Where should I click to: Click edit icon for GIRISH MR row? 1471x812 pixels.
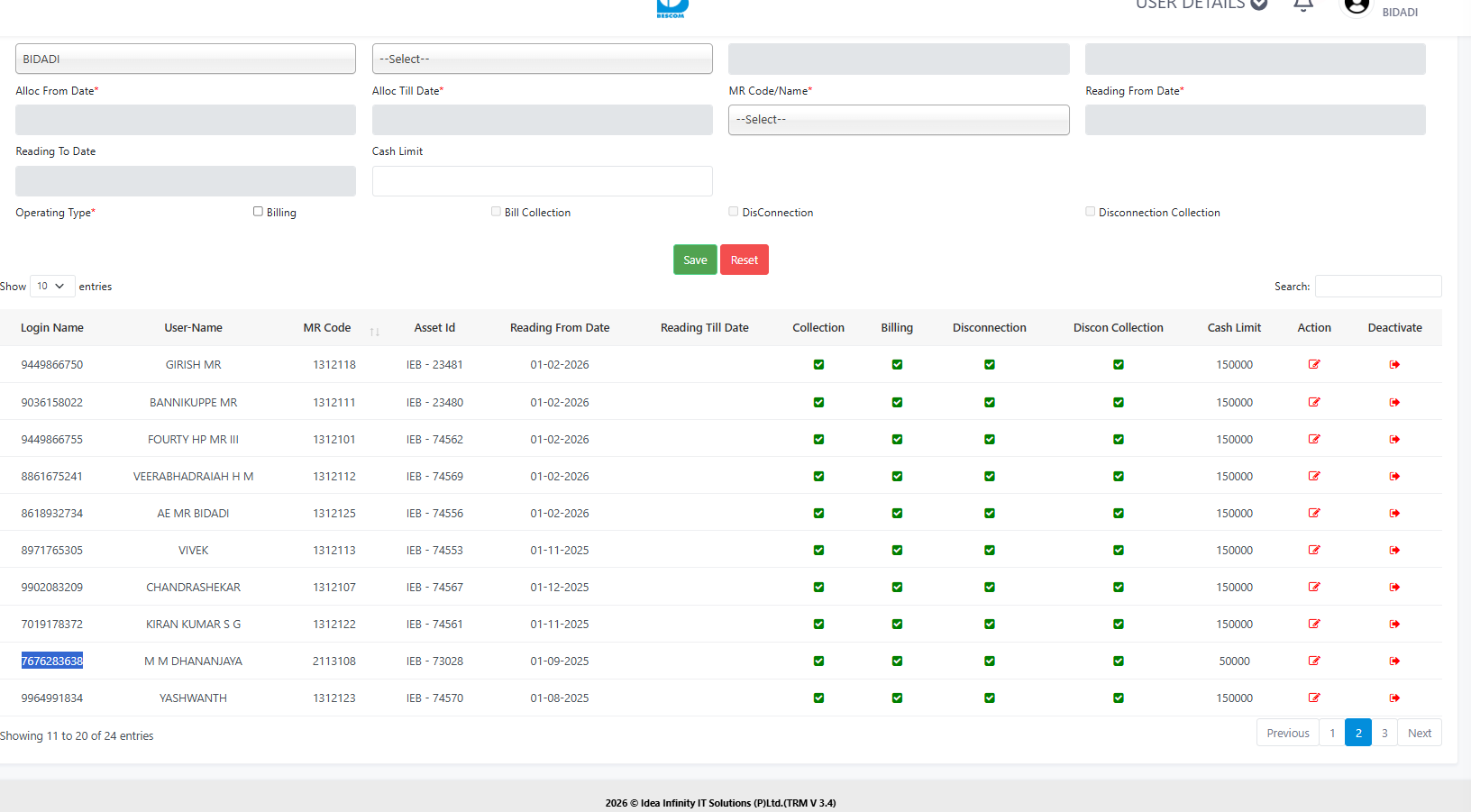tap(1313, 365)
